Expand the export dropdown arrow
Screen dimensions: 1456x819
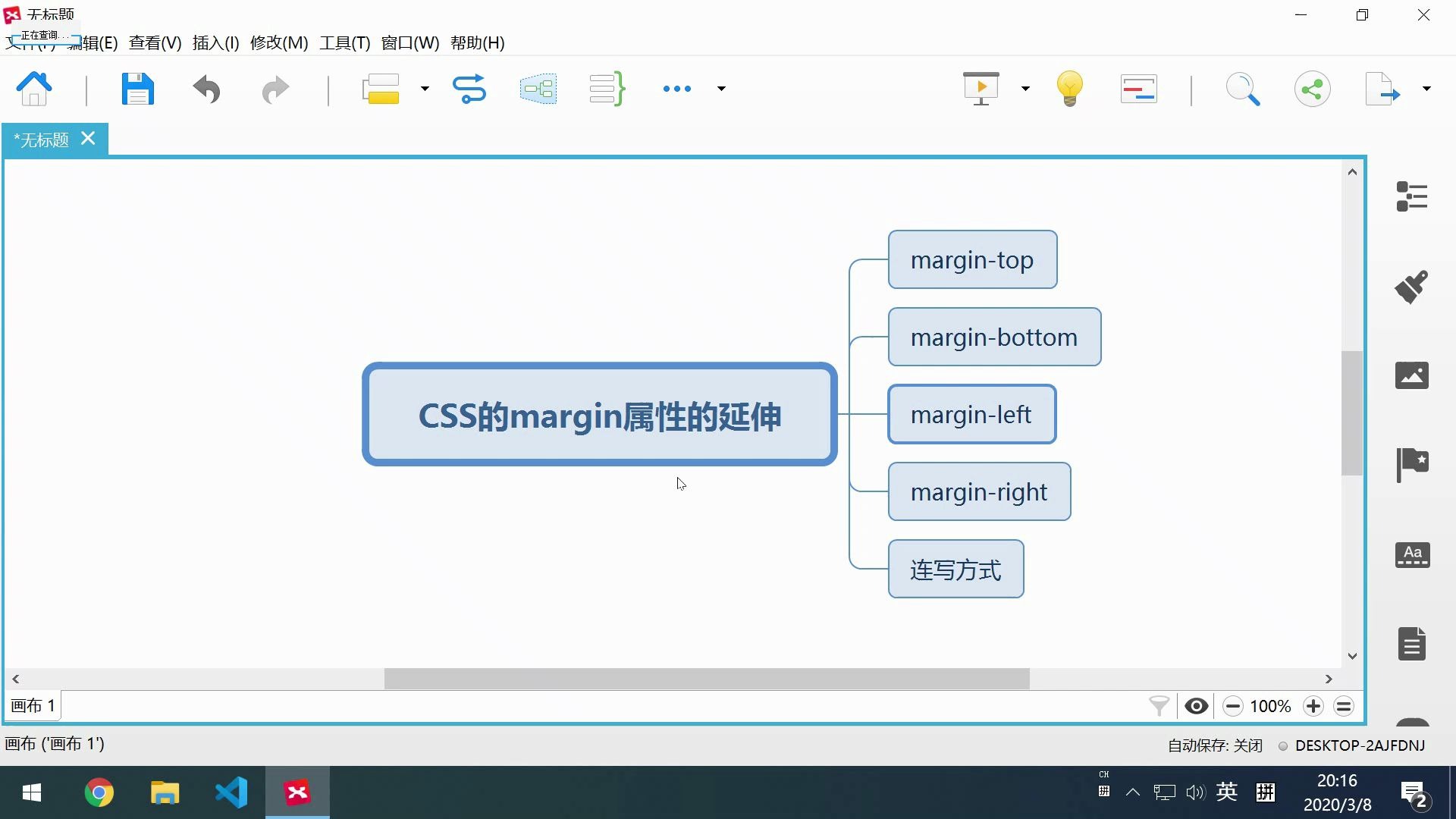pos(1426,89)
